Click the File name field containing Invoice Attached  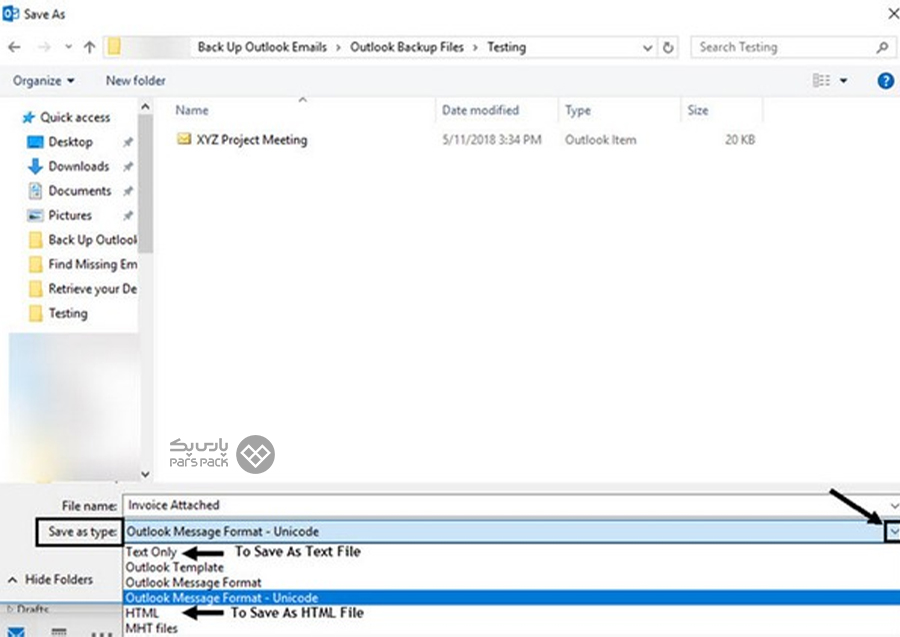[505, 506]
